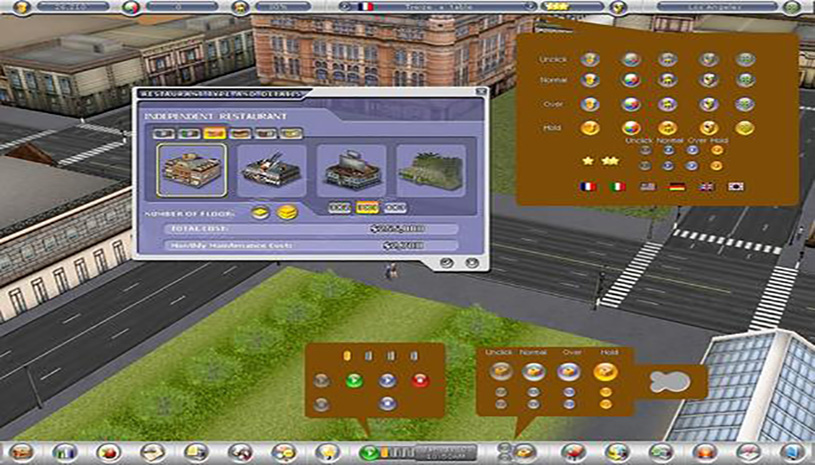Select the single-floor option icon
This screenshot has height=465, width=815.
click(x=258, y=211)
